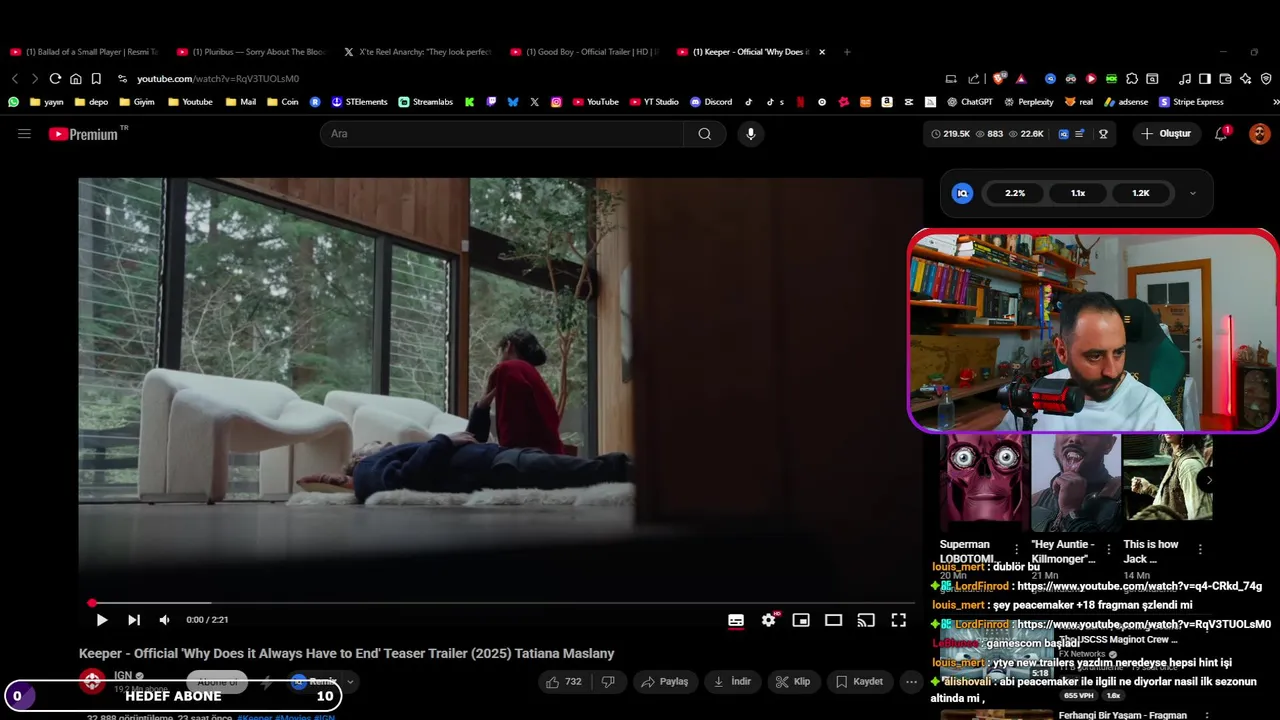The width and height of the screenshot is (1280, 720).
Task: Click the video progress bar scrubber
Action: click(x=92, y=603)
